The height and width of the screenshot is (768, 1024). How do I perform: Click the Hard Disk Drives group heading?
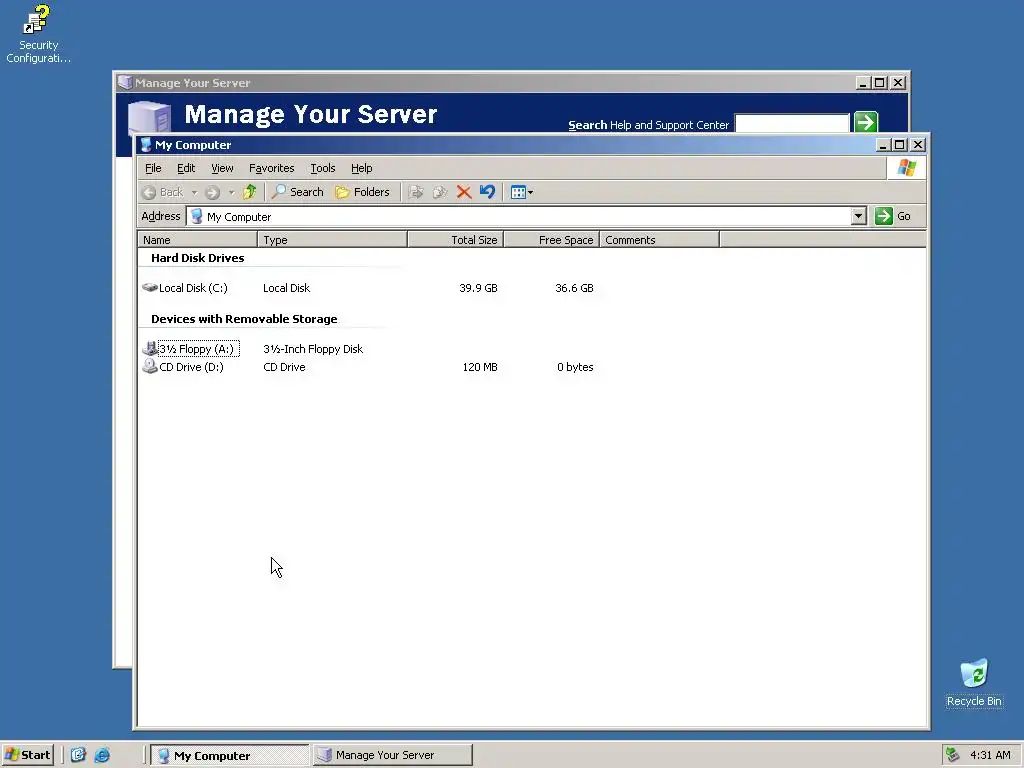tap(197, 258)
